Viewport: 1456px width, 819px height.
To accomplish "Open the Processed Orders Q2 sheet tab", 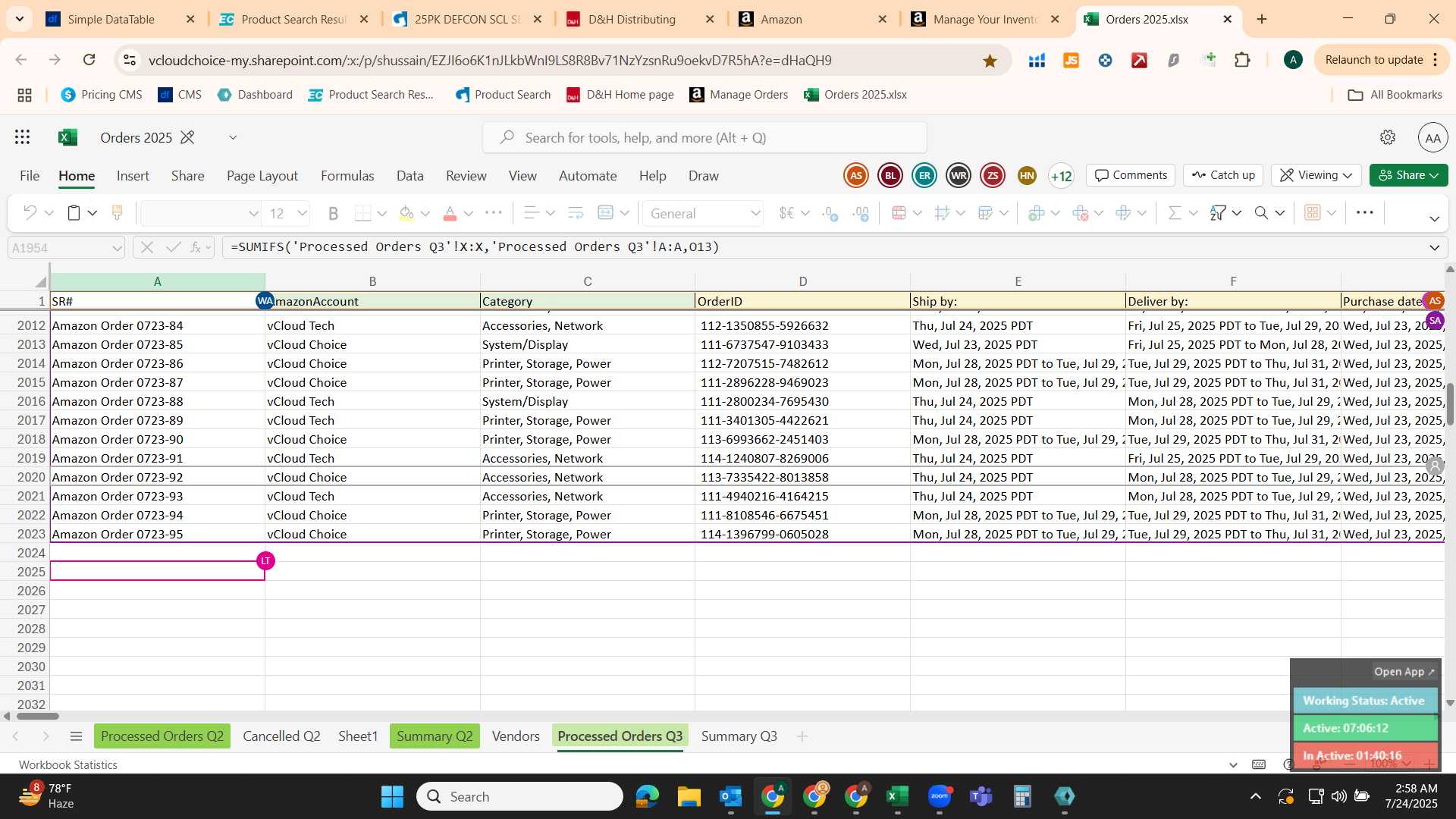I will (x=162, y=736).
